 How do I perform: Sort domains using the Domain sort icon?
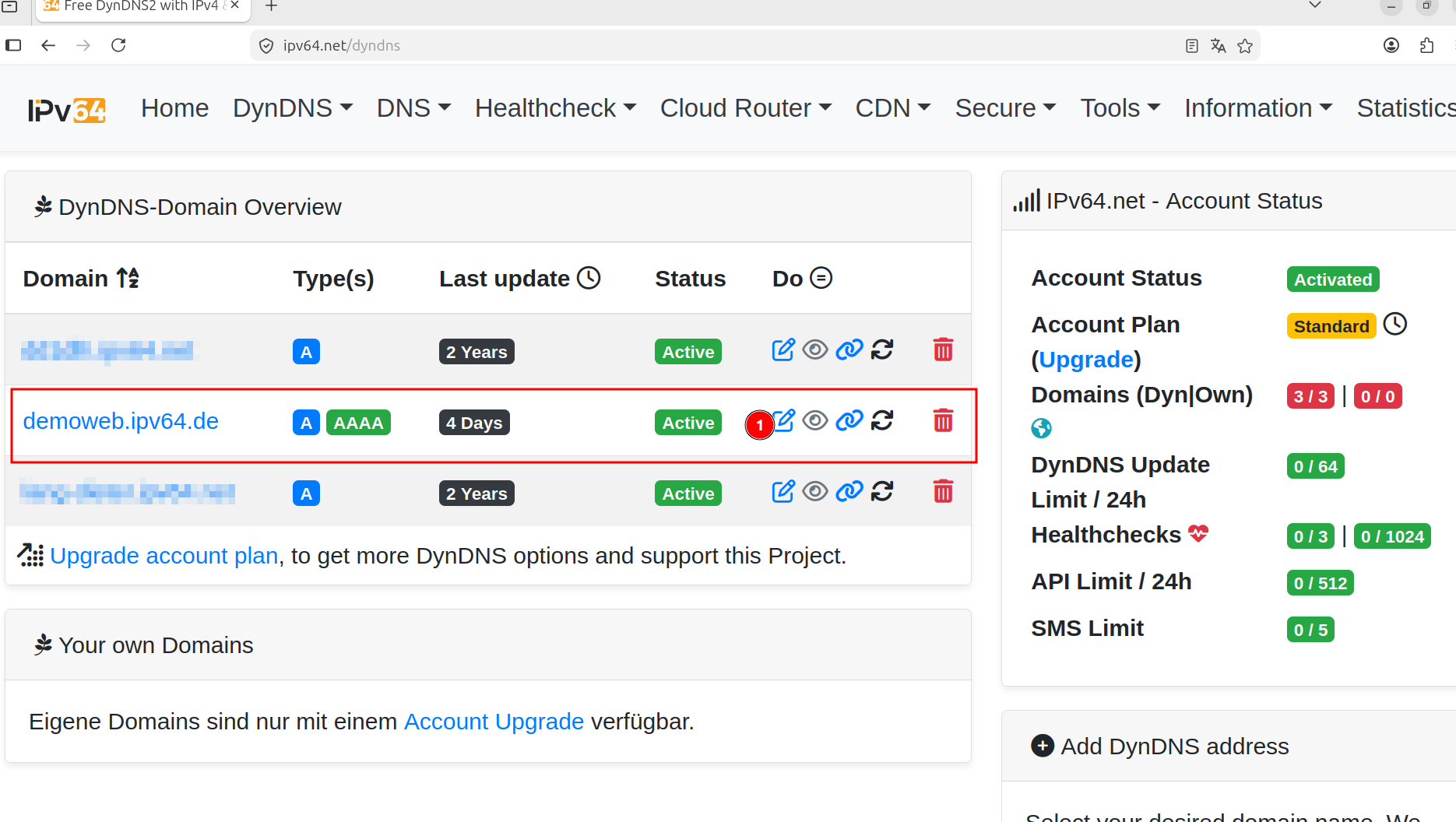coord(128,278)
